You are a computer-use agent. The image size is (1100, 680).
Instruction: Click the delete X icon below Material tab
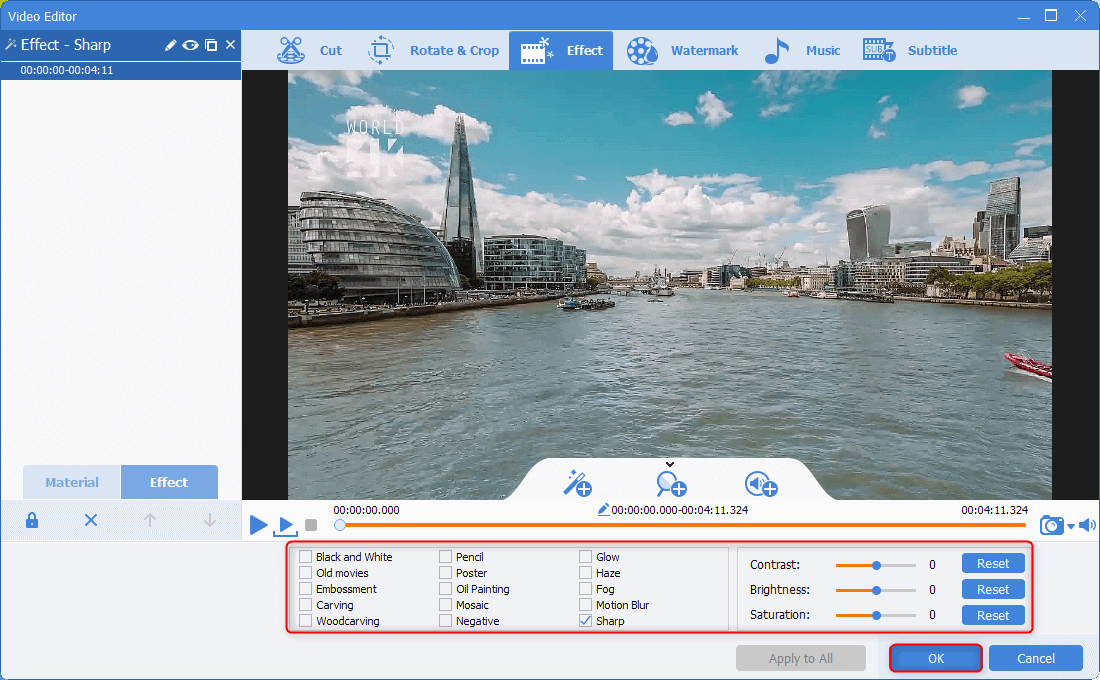91,520
